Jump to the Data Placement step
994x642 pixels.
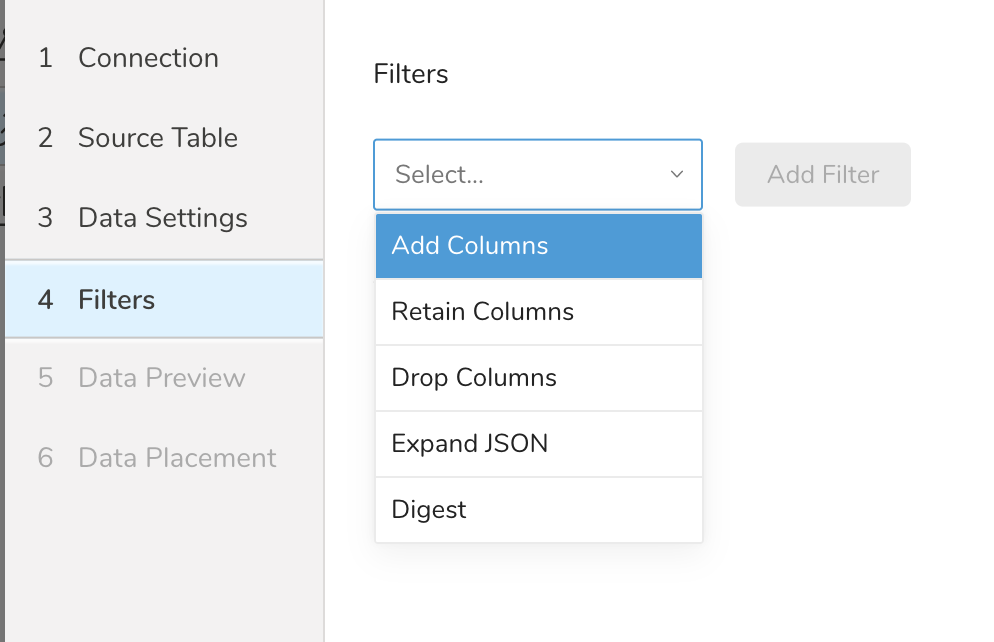tap(177, 458)
